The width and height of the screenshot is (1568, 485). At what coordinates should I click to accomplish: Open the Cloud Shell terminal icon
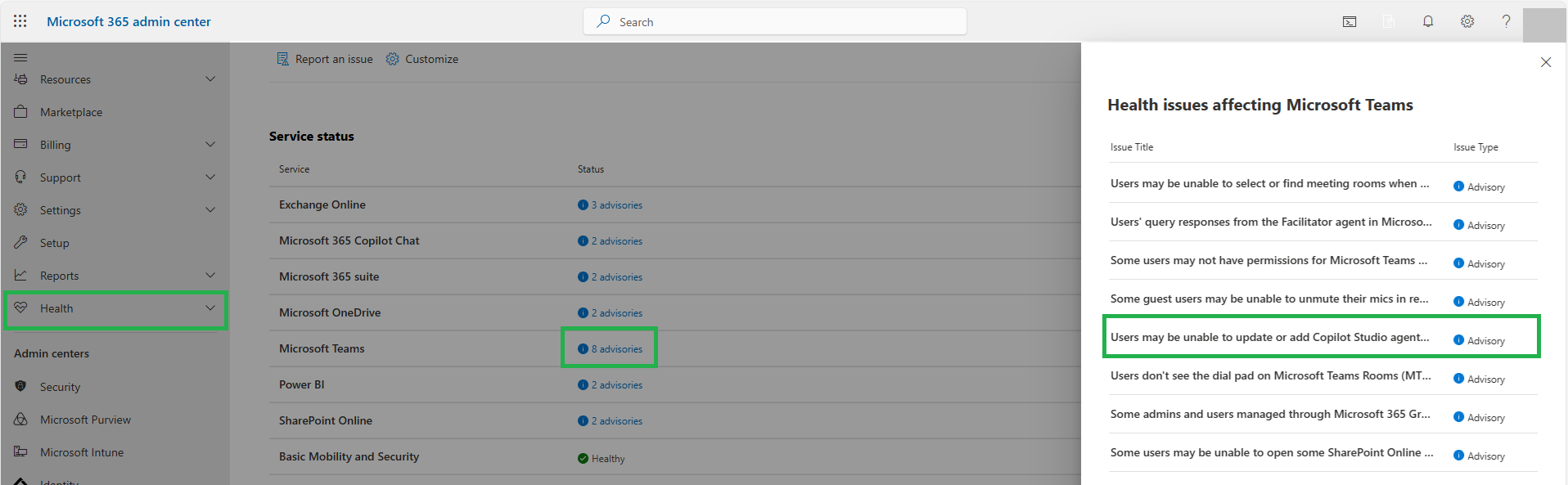[1349, 22]
